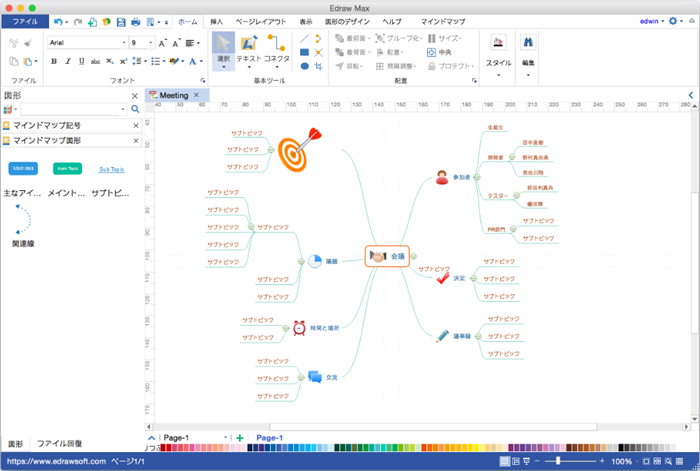This screenshot has height=471, width=700.
Task: Collapse the 時間と場所 branch toggle
Action: pyautogui.click(x=286, y=328)
